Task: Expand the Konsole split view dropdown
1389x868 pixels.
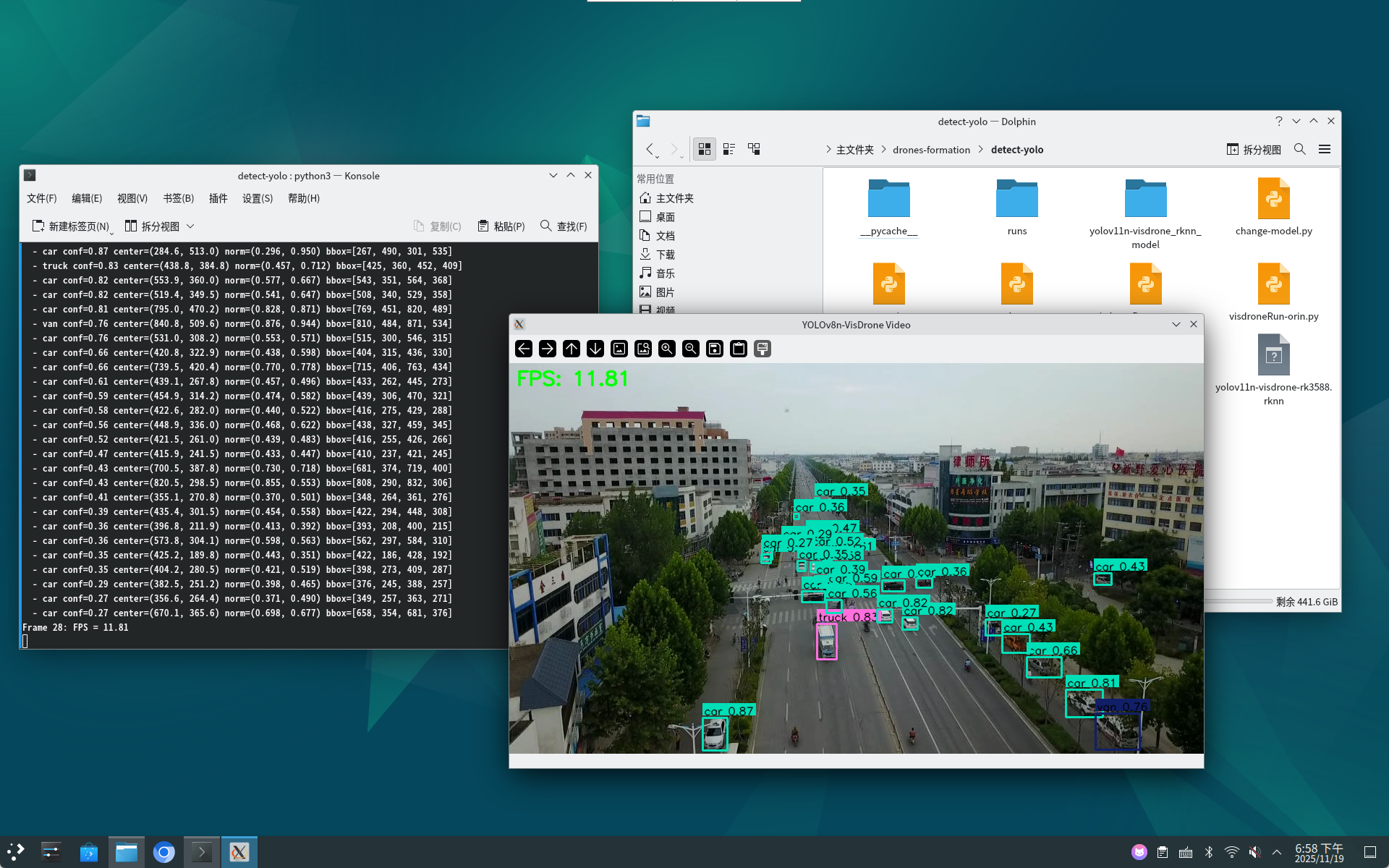Action: pyautogui.click(x=190, y=226)
